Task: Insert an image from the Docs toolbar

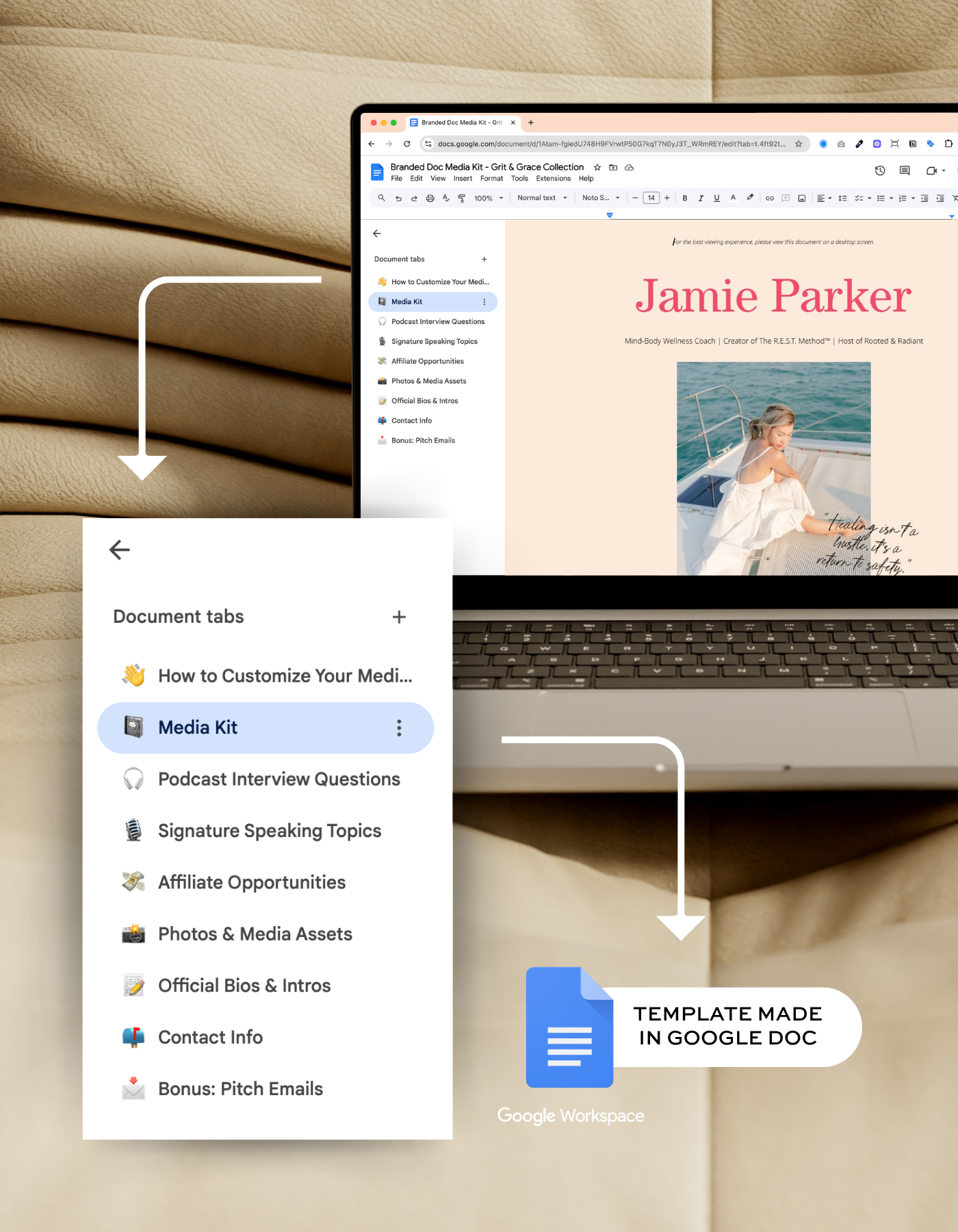Action: pyautogui.click(x=801, y=198)
